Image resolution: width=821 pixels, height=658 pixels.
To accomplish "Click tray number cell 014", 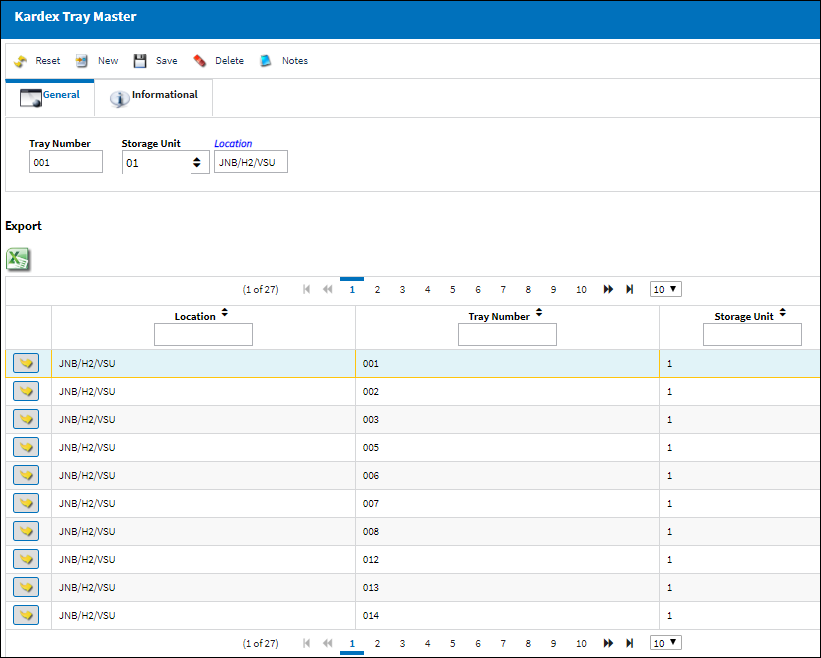I will point(507,616).
